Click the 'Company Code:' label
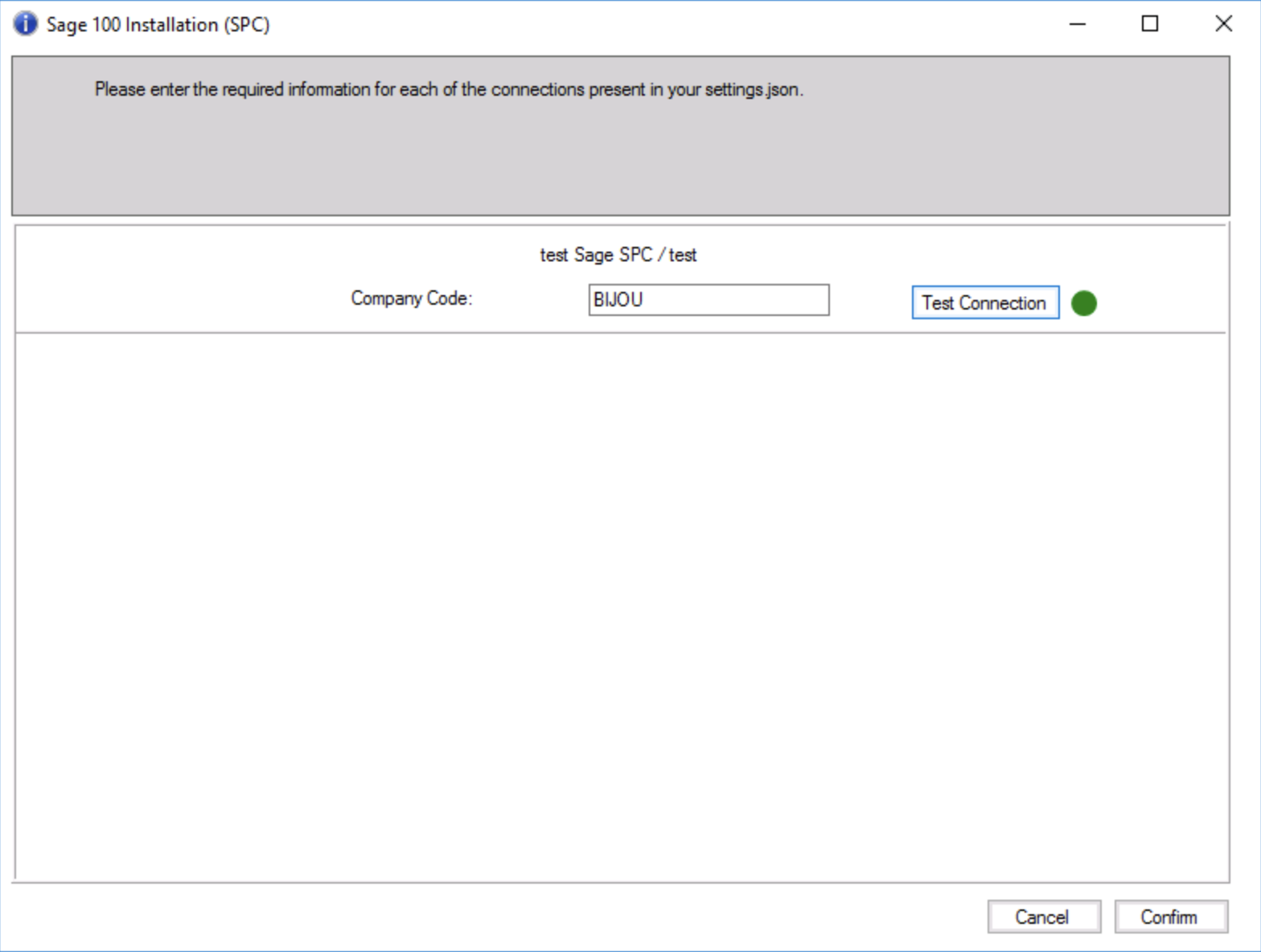The image size is (1261, 952). [412, 298]
